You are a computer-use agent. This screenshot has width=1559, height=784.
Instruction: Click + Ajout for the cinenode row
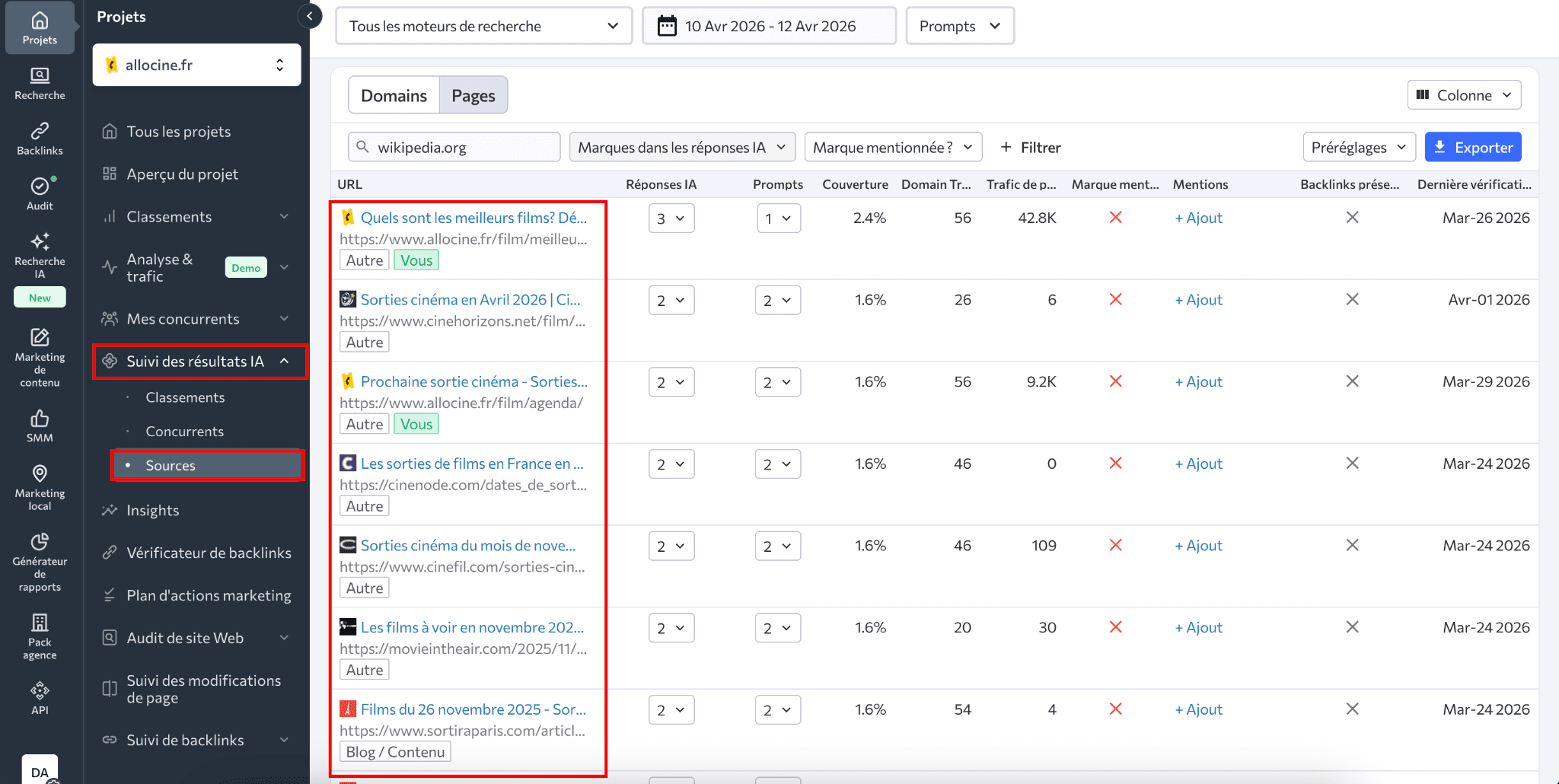(1198, 464)
